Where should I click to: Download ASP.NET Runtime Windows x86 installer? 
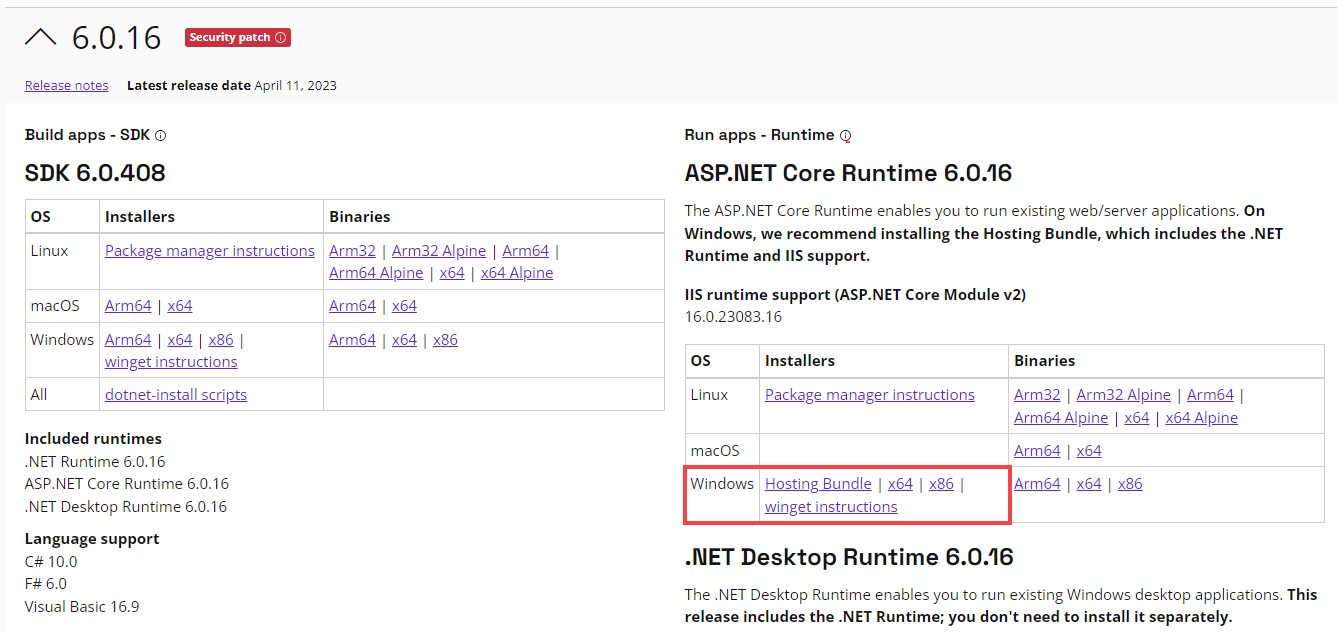pyautogui.click(x=941, y=484)
